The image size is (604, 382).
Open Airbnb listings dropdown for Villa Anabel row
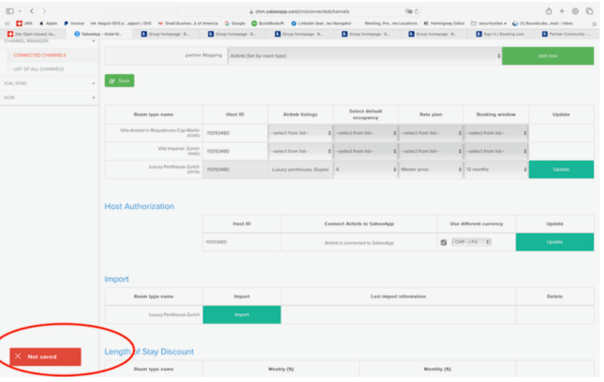click(x=300, y=133)
